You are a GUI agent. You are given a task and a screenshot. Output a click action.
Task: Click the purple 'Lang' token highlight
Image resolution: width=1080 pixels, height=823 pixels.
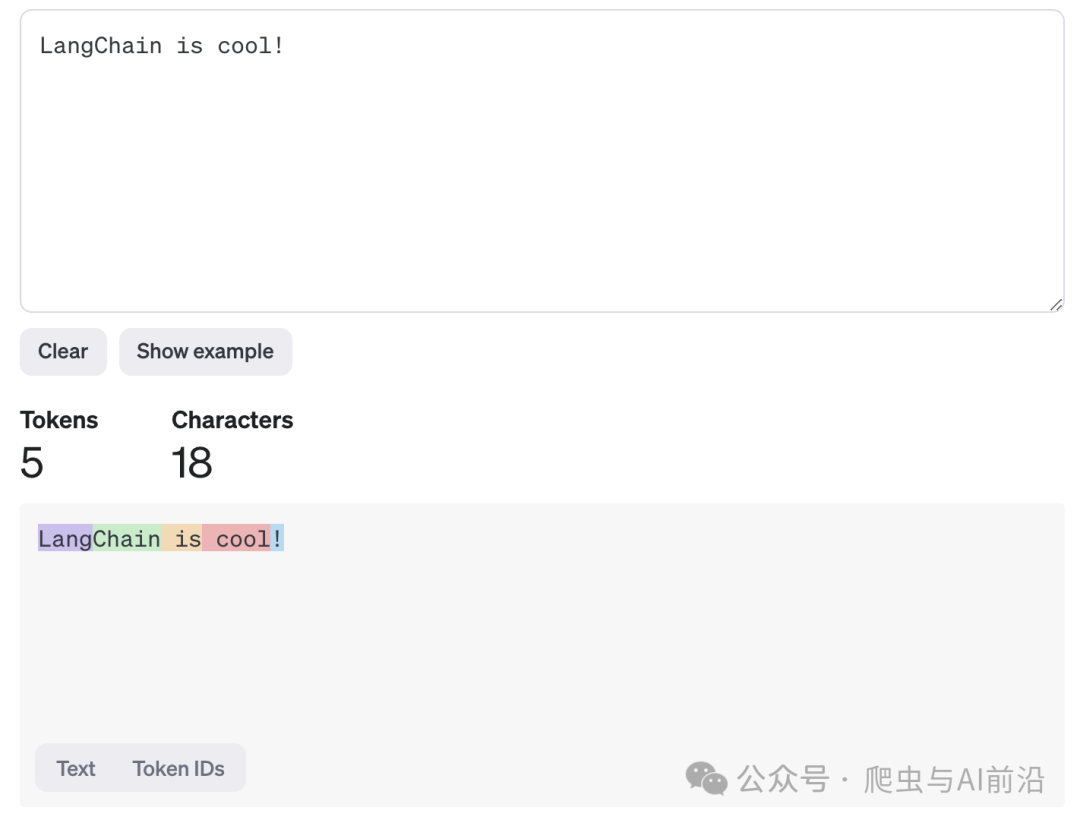(65, 539)
